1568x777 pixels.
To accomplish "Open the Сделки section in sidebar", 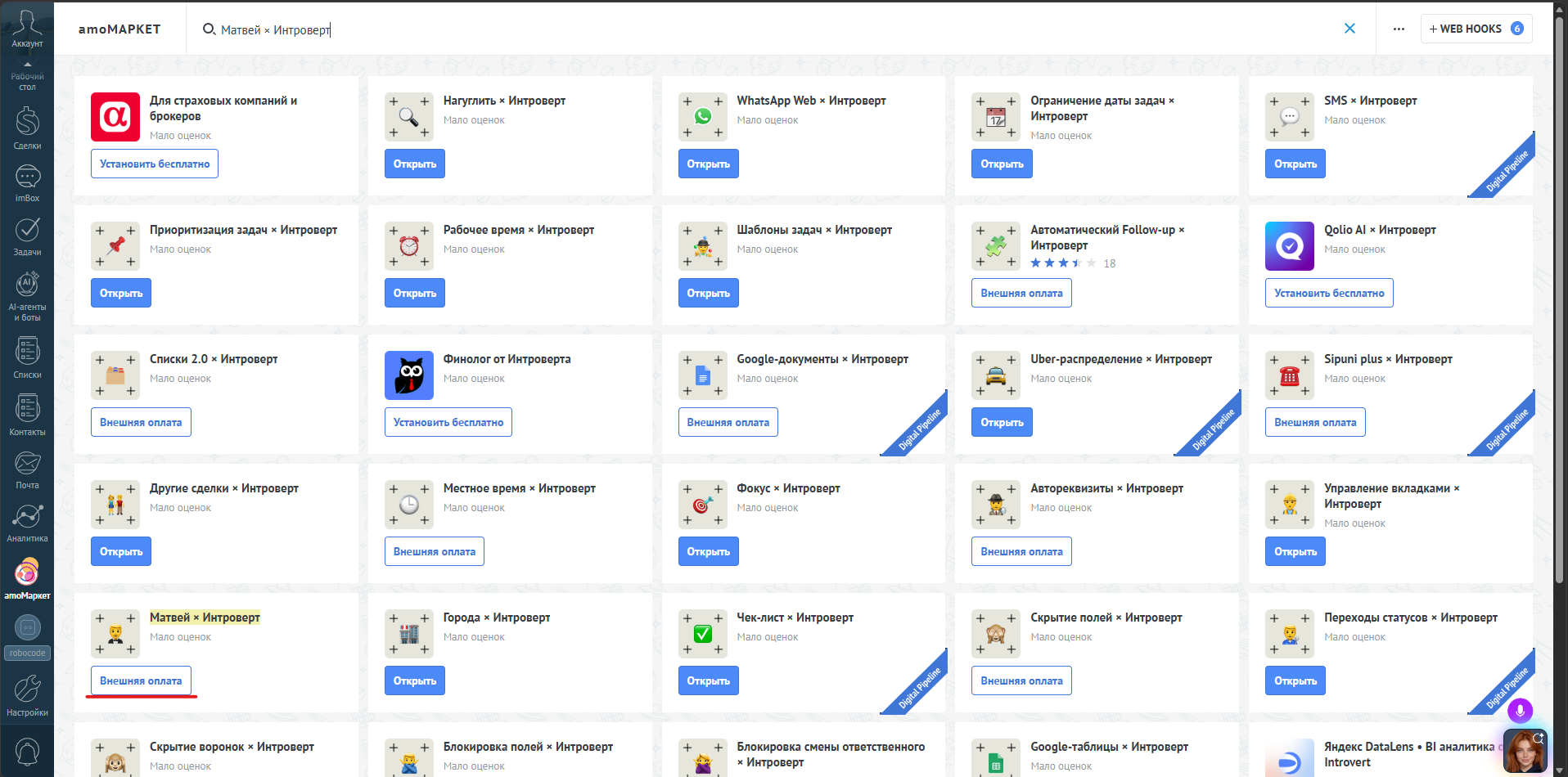I will 27,128.
